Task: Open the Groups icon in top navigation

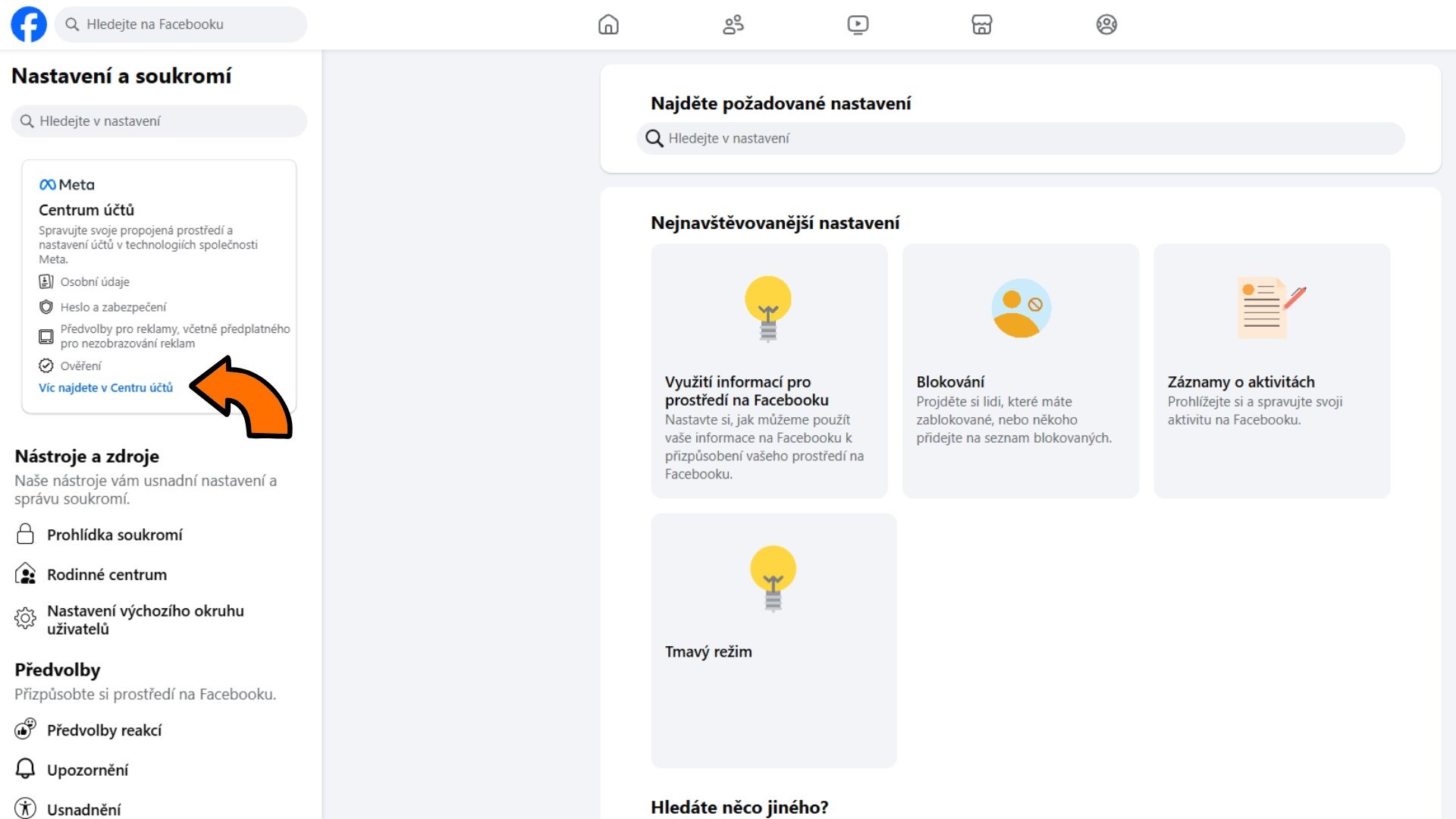Action: point(1106,24)
